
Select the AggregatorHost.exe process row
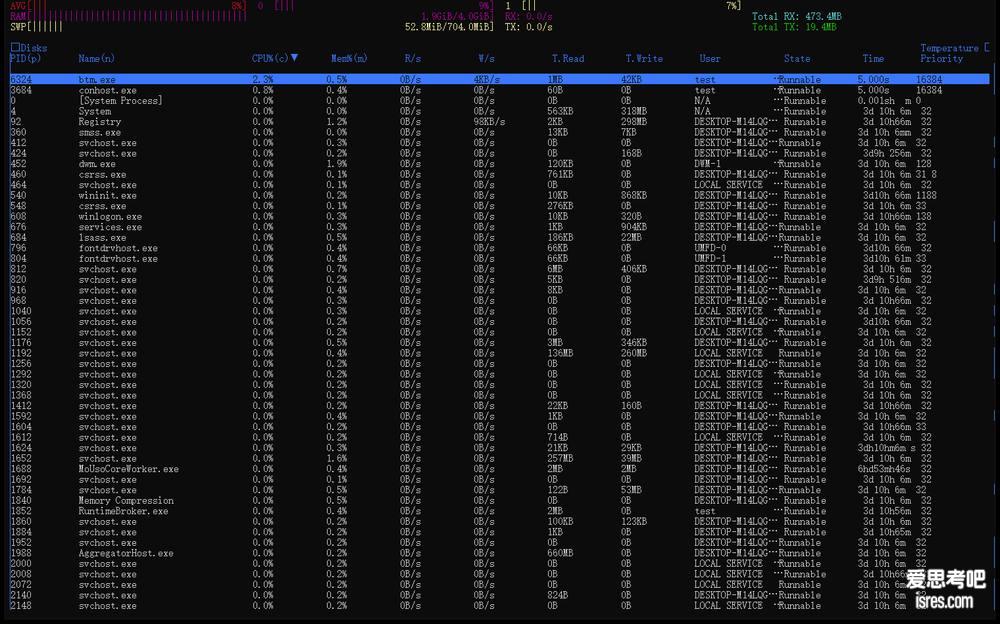point(499,553)
